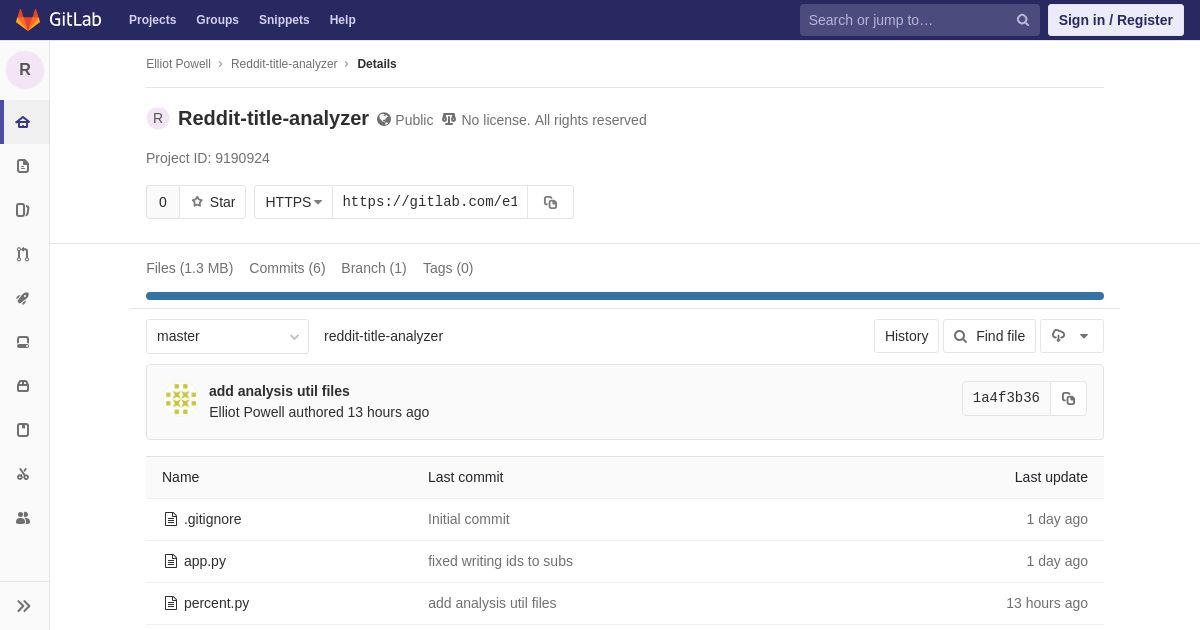Click the Sign in / Register button
1200x630 pixels.
click(x=1116, y=20)
